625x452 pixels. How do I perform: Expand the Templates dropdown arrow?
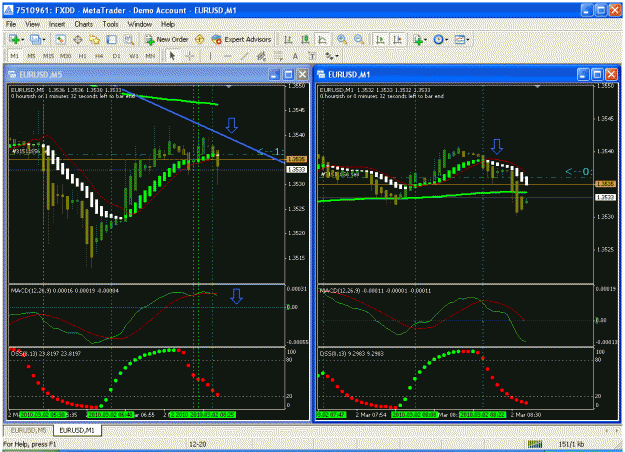(x=468, y=39)
